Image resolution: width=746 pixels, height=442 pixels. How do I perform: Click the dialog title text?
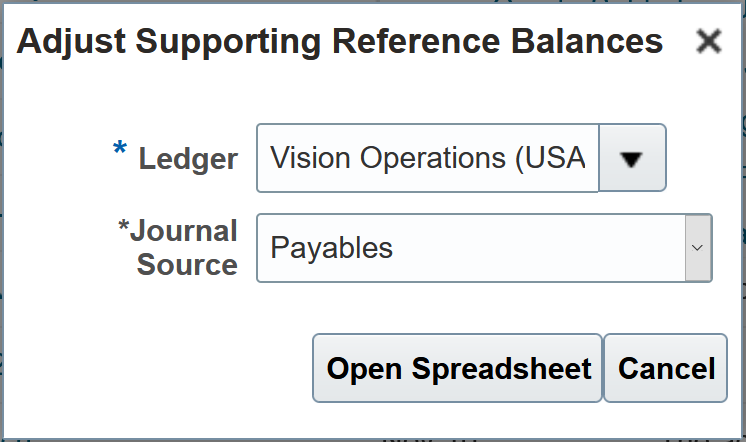coord(340,42)
